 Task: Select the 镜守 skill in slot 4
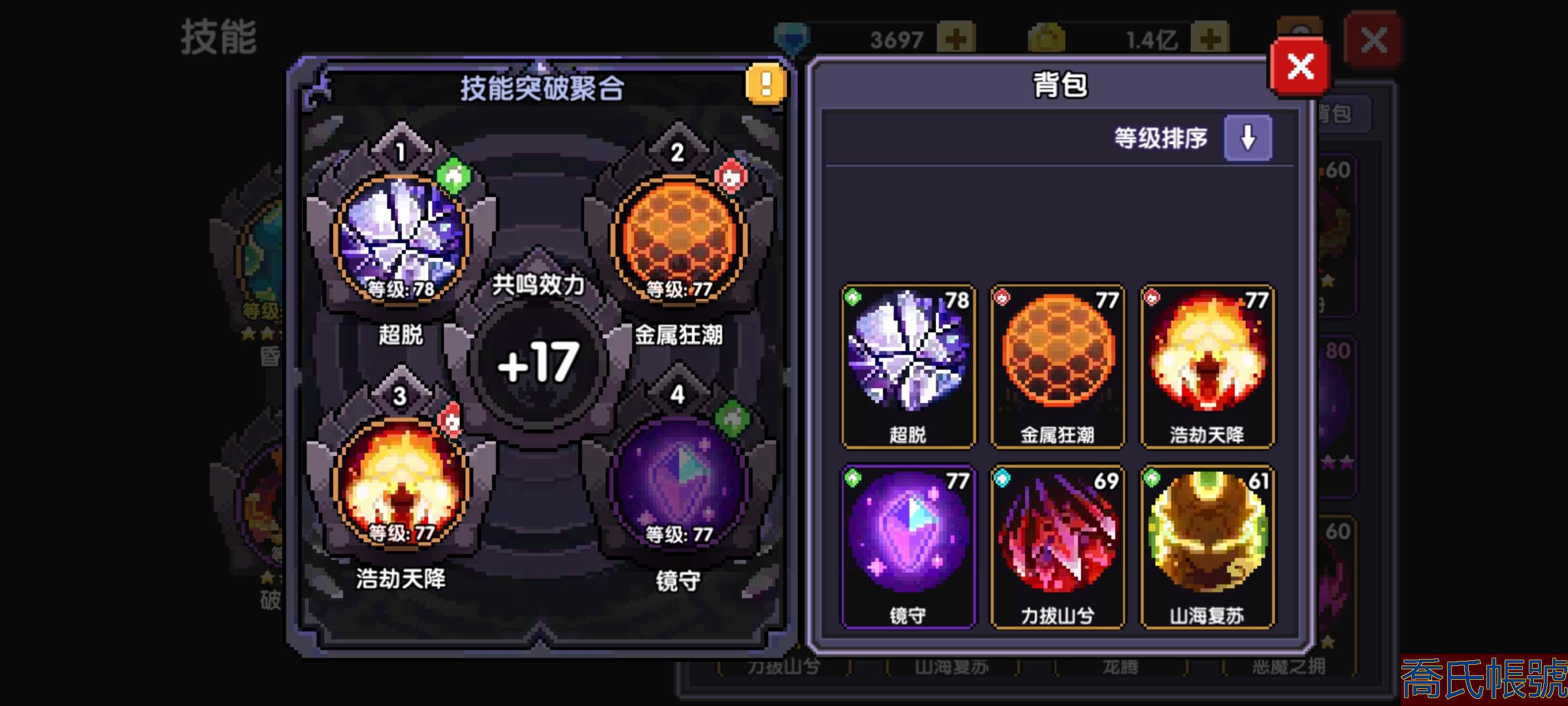(678, 482)
